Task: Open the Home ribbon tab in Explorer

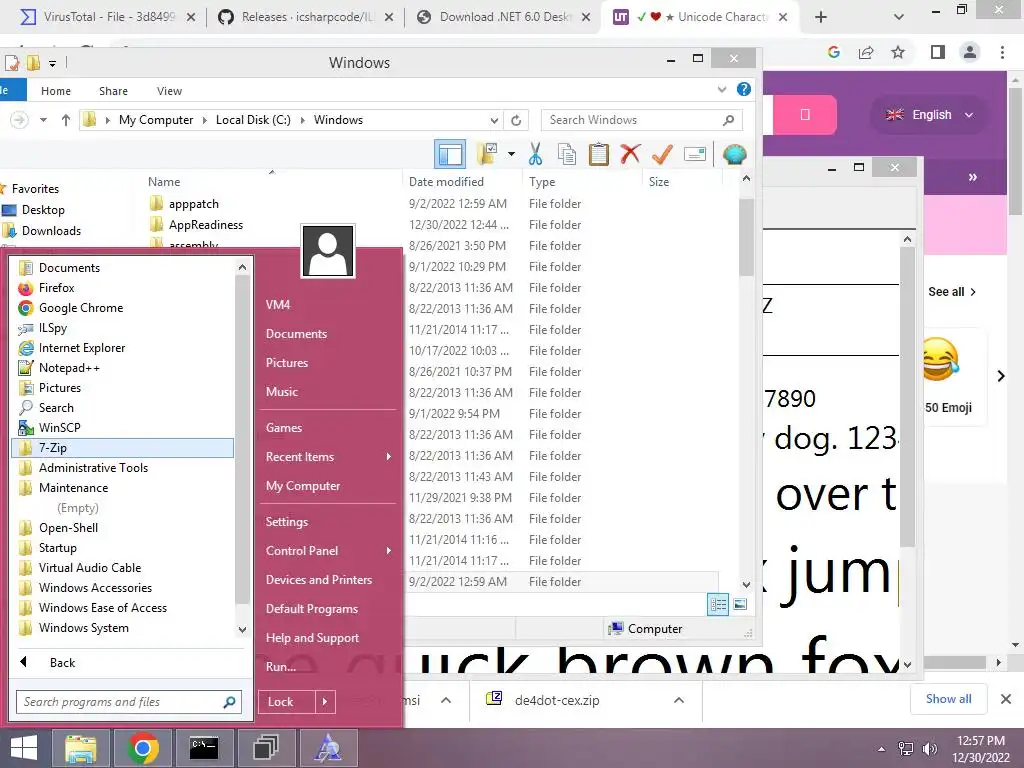Action: tap(56, 91)
